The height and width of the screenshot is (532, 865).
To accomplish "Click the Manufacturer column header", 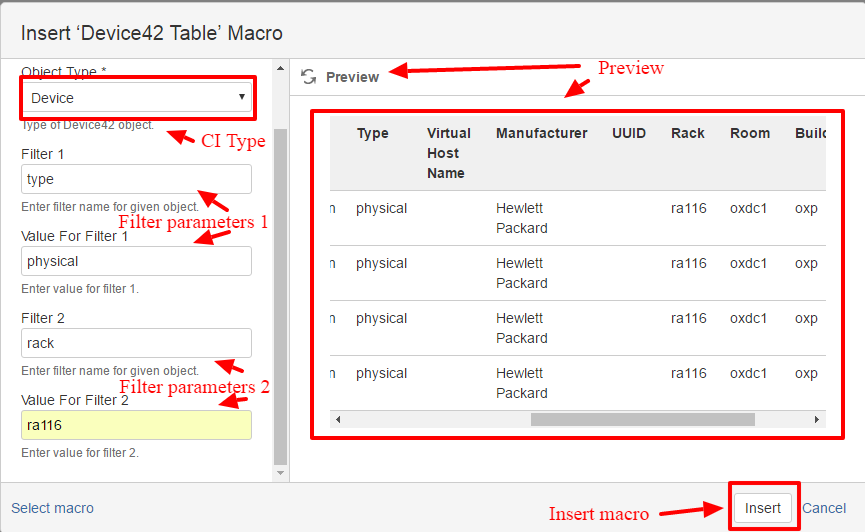I will [541, 133].
